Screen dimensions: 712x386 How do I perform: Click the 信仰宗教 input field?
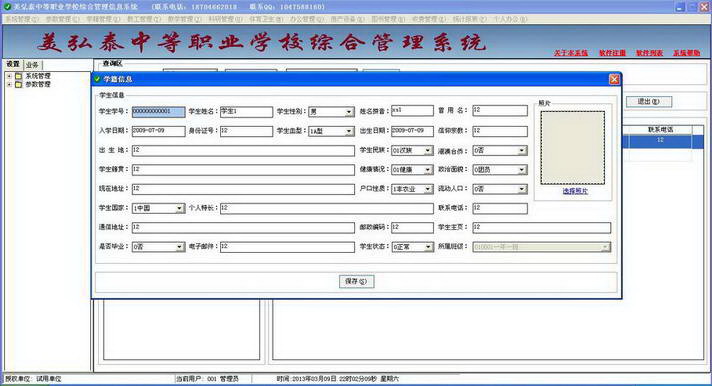[500, 131]
